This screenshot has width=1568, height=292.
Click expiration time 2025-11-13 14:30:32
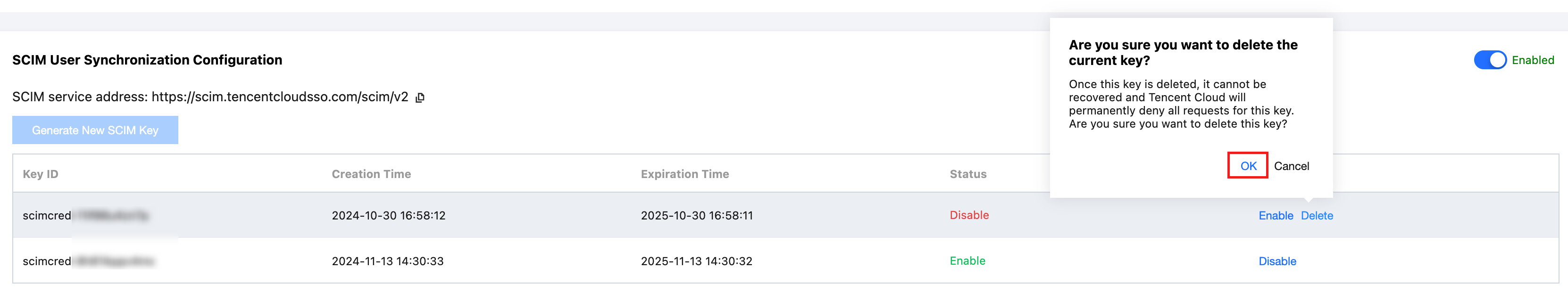tap(696, 261)
